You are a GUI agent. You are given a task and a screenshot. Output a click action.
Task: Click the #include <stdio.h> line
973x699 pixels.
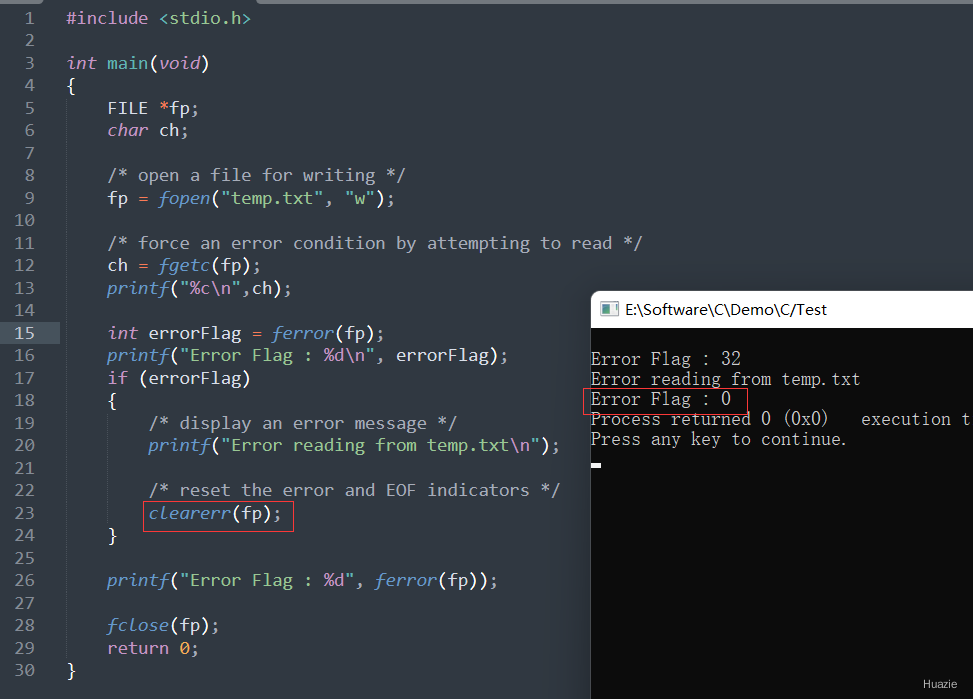click(x=159, y=19)
